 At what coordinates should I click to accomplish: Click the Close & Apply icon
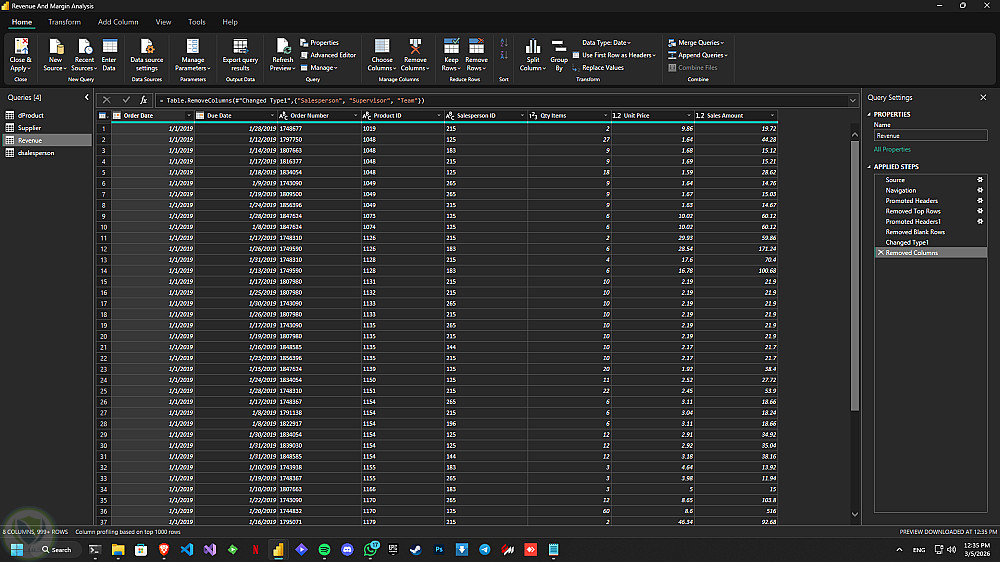pos(20,47)
